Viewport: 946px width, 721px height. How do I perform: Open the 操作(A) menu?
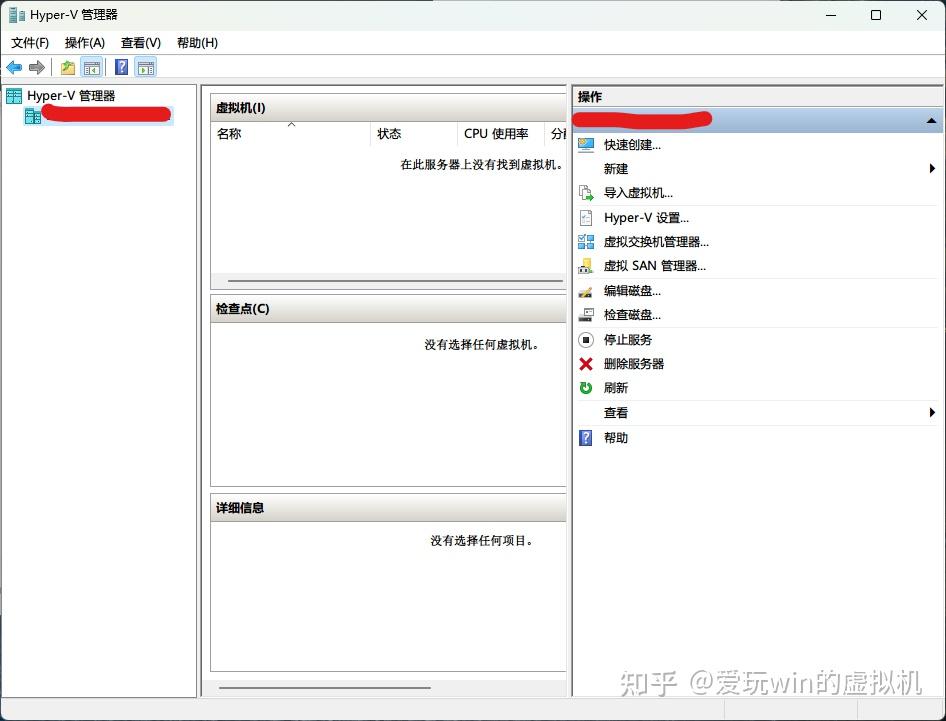(x=84, y=43)
